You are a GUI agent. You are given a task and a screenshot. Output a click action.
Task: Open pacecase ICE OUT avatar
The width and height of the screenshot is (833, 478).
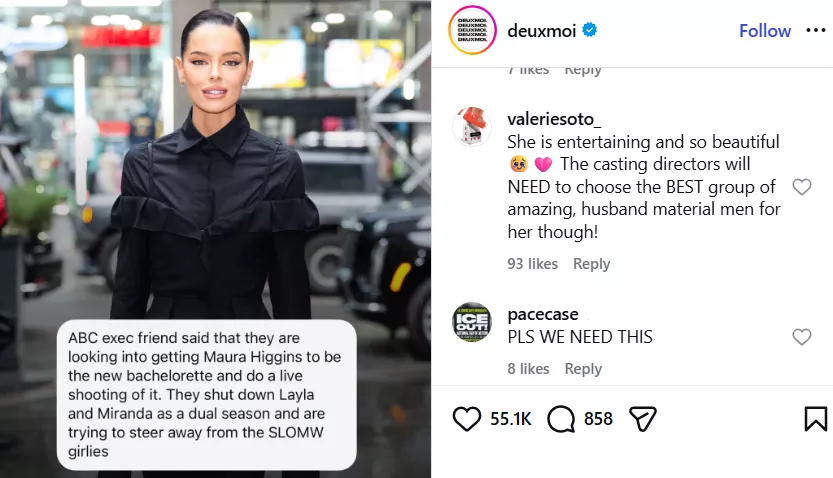472,322
